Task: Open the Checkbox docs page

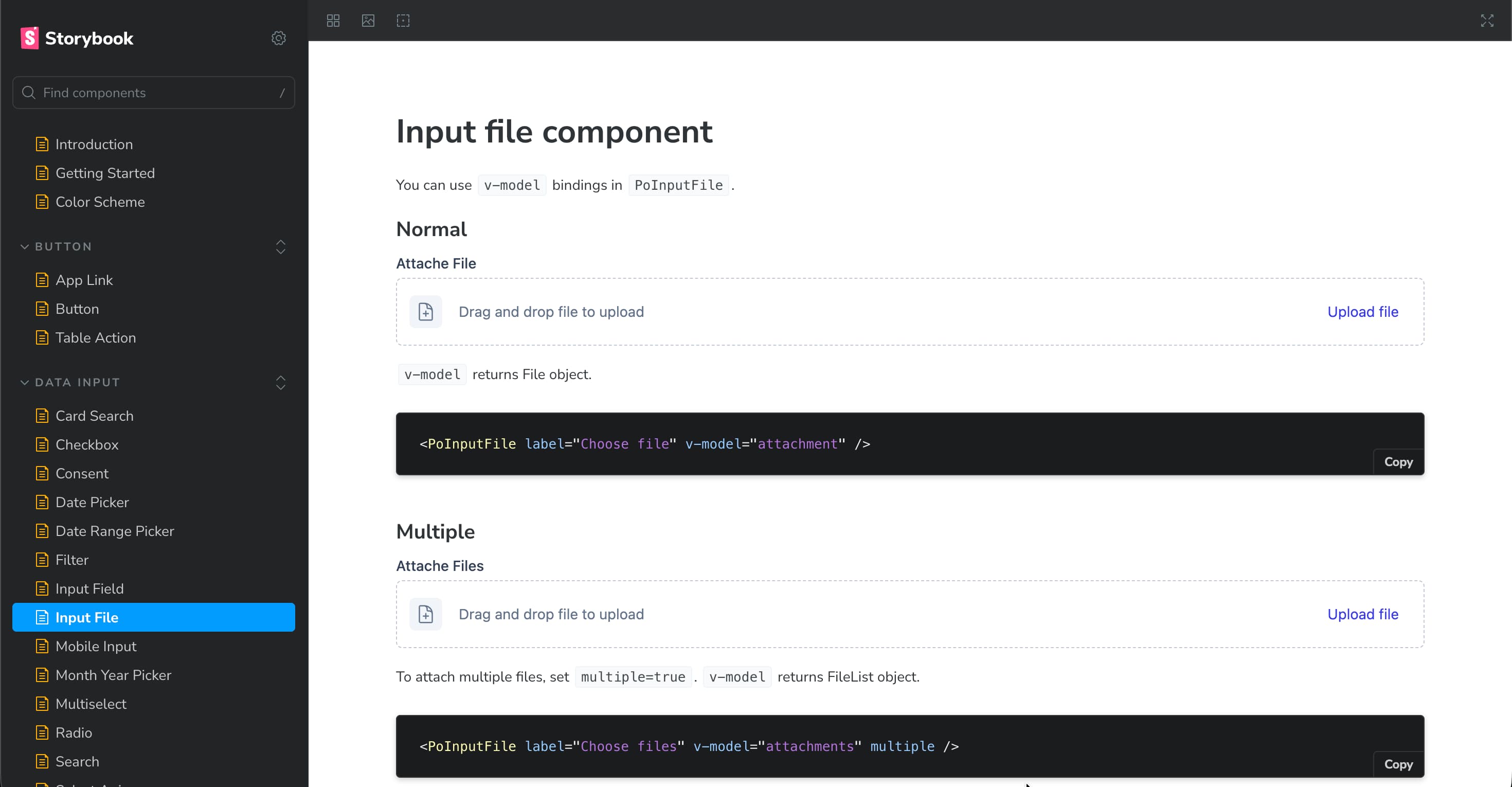Action: pos(87,444)
